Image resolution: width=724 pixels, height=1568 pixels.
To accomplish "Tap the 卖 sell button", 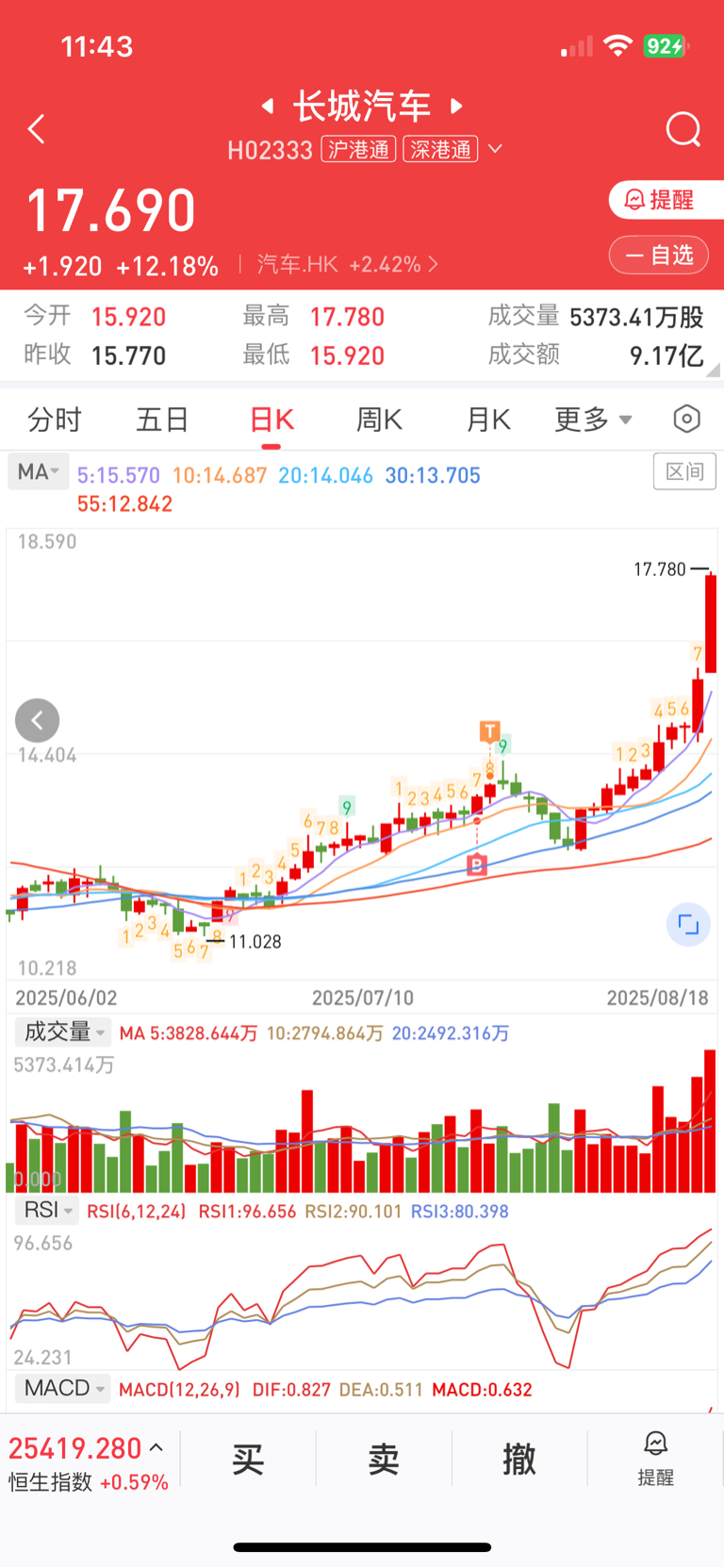I will [x=384, y=1460].
